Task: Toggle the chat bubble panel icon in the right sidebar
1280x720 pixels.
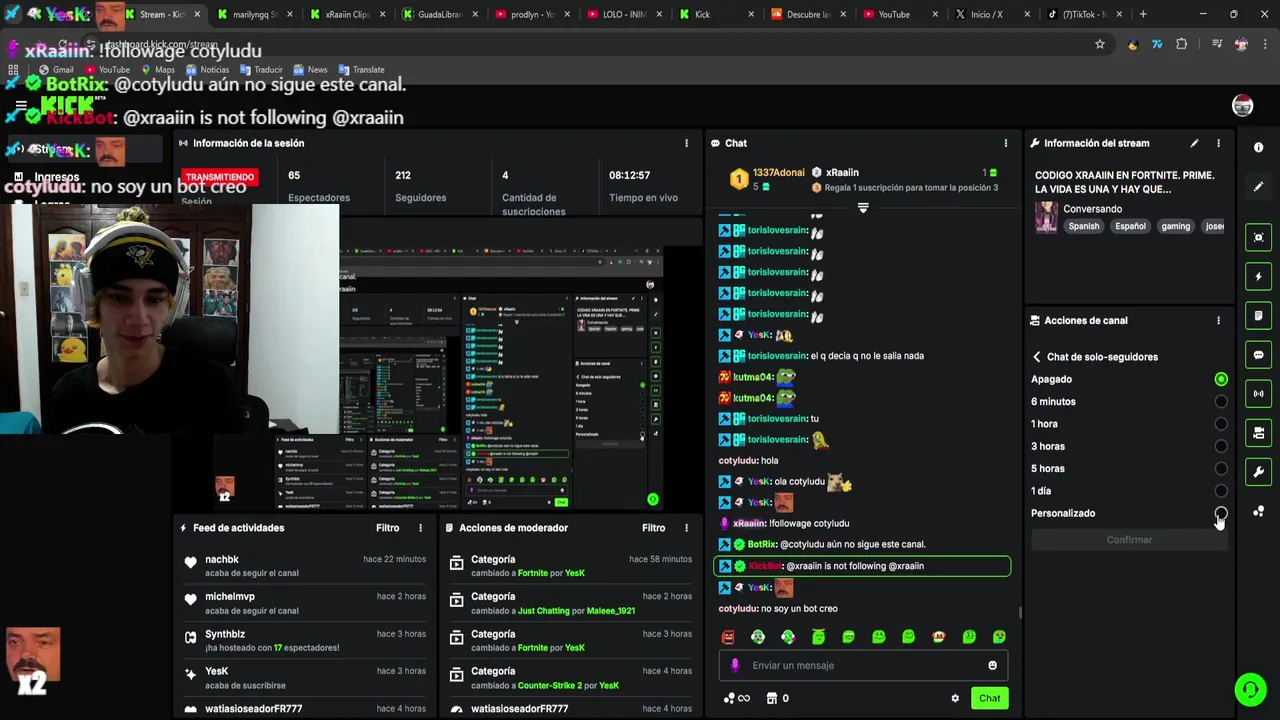Action: pos(1258,355)
